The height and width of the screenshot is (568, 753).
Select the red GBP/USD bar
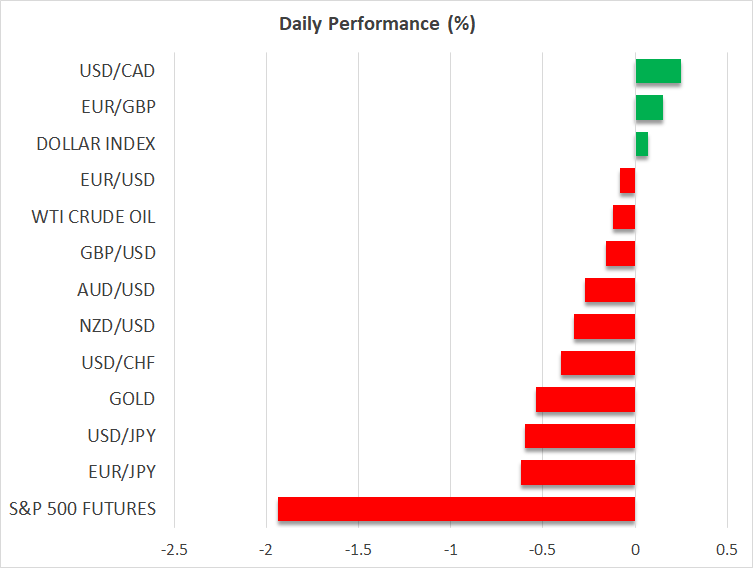point(620,253)
